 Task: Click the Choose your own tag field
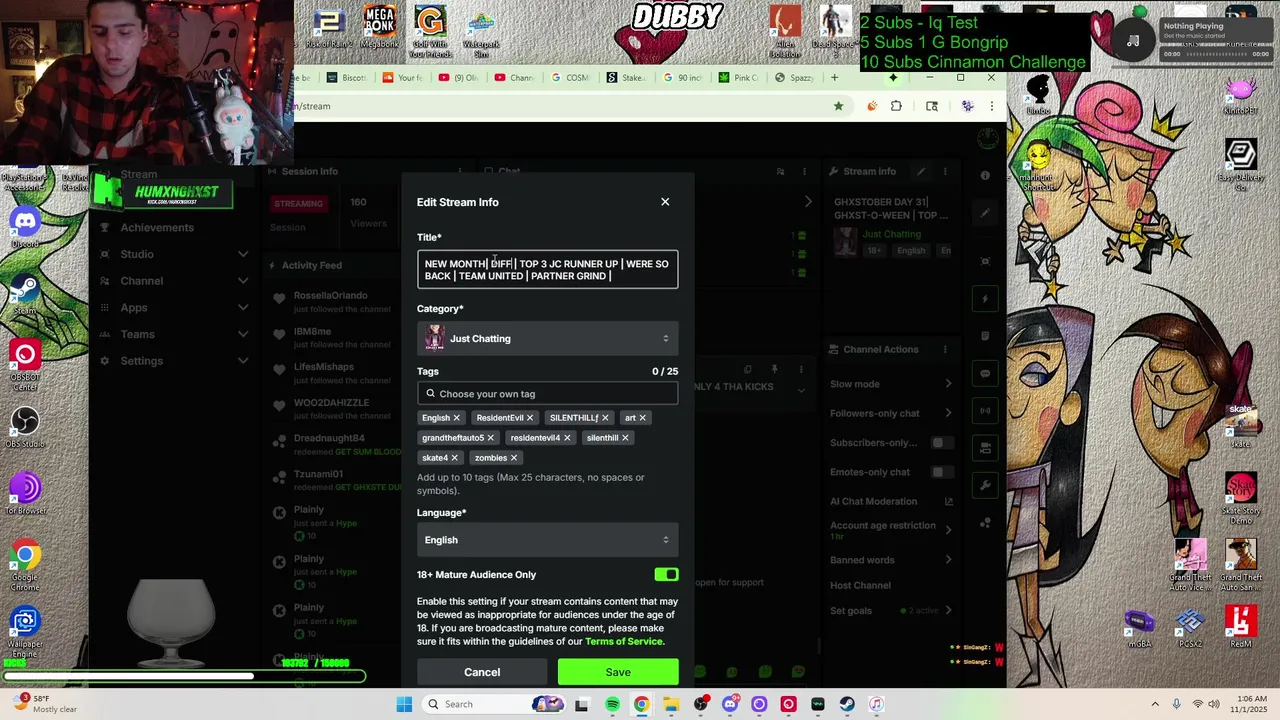547,394
